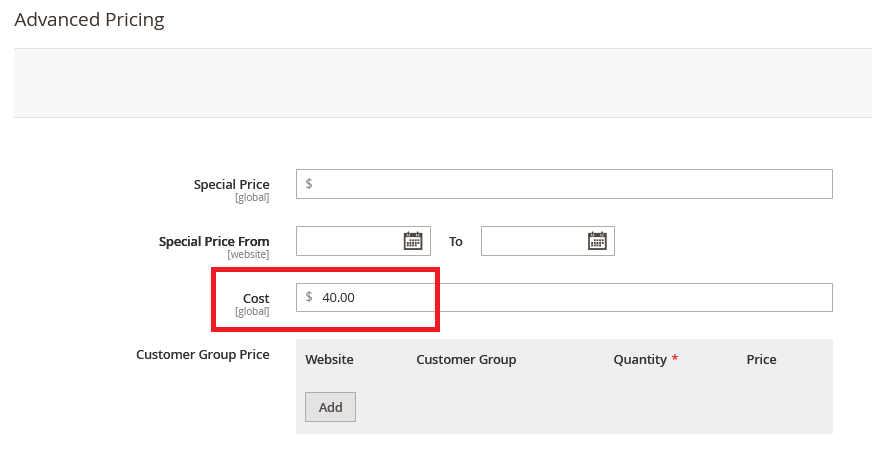Viewport: 872px width, 456px height.
Task: Click the Special Price field label
Action: [x=231, y=184]
